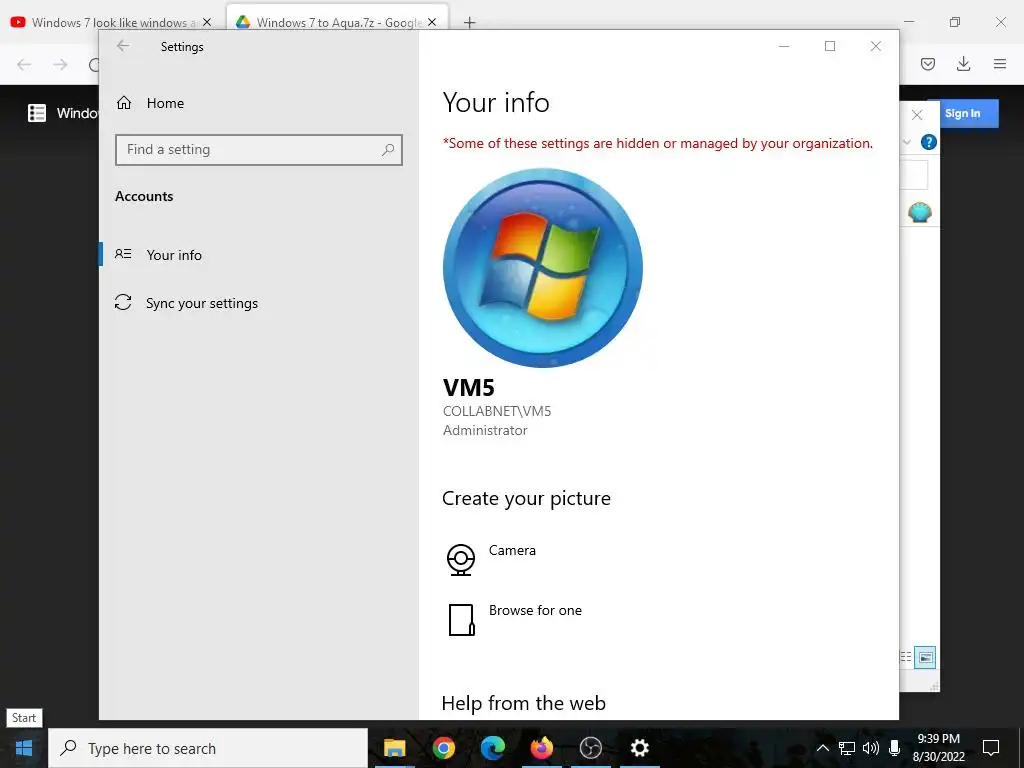Click the network tray icon

coord(846,748)
